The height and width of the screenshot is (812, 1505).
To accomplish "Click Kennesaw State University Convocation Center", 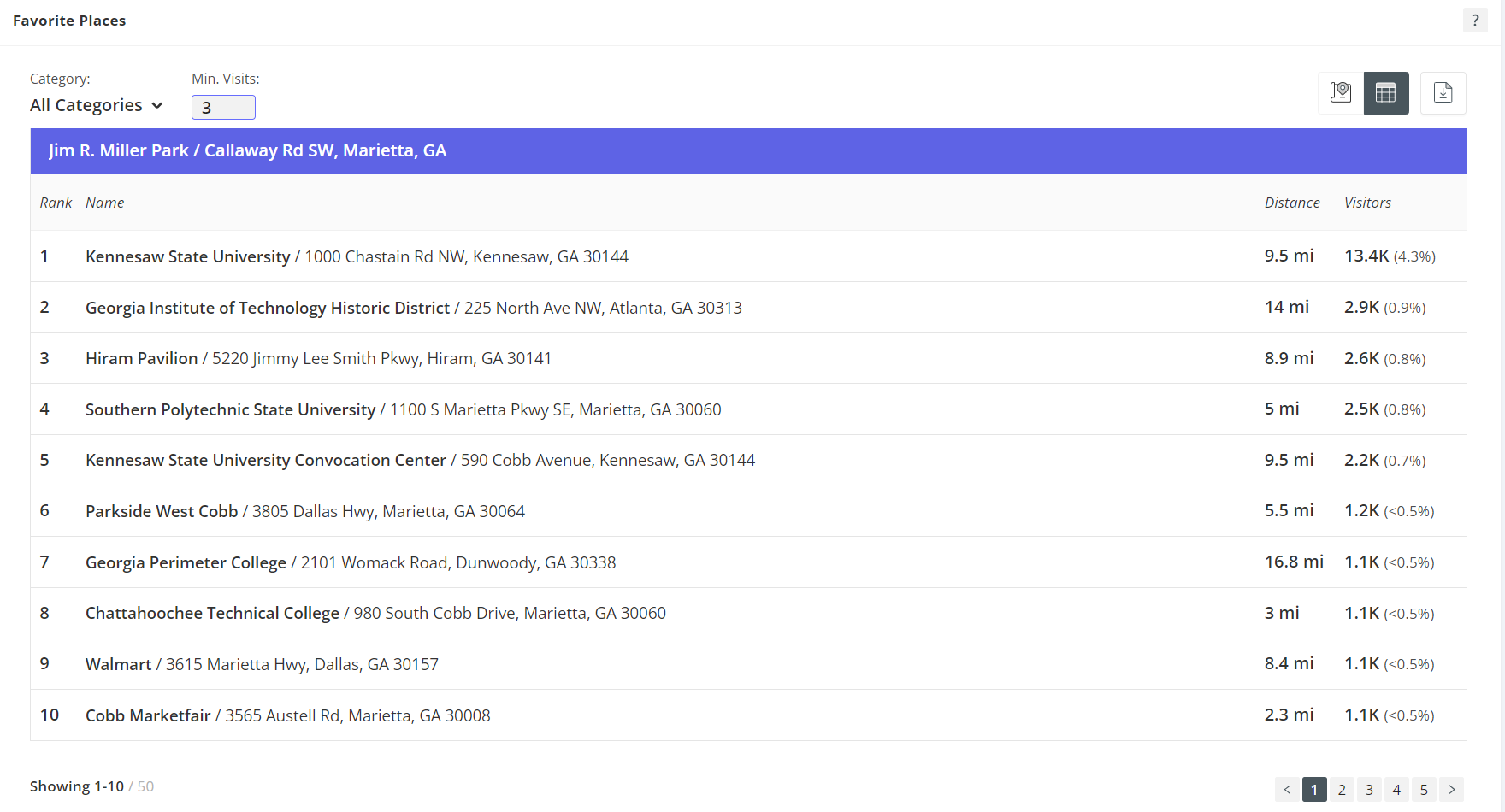I will (266, 460).
